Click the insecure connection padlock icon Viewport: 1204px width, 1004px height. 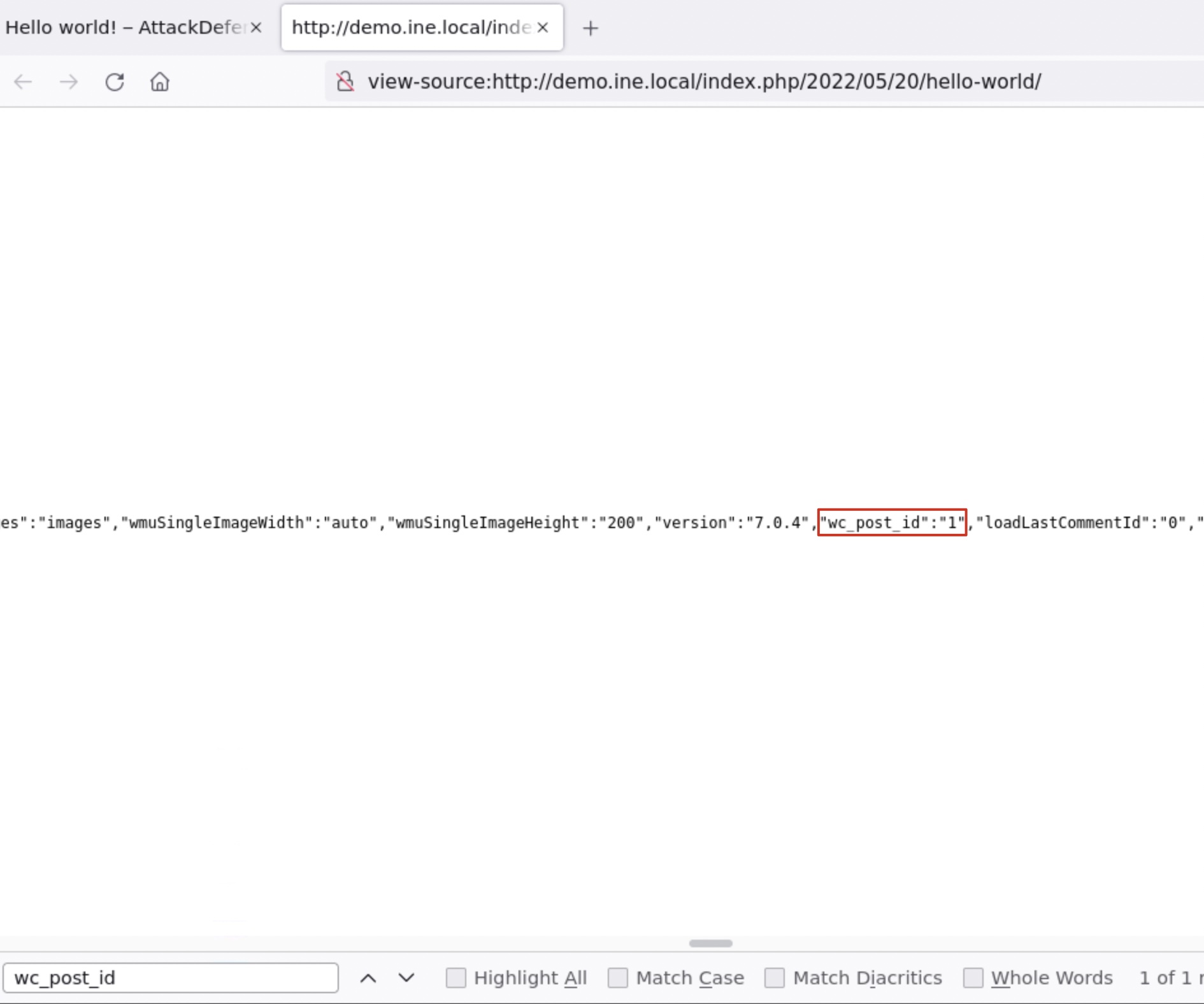[345, 82]
